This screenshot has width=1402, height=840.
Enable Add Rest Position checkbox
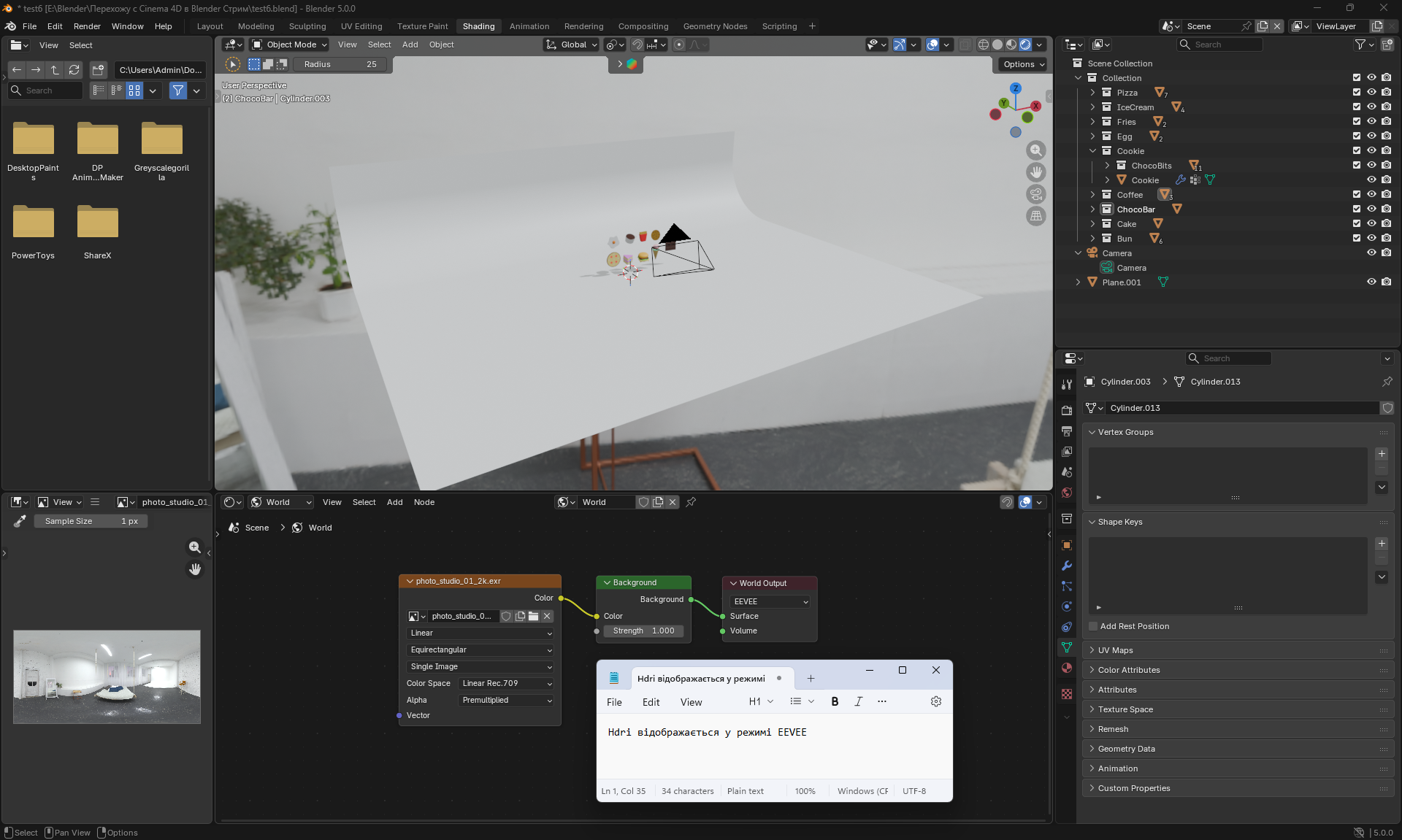coord(1093,626)
